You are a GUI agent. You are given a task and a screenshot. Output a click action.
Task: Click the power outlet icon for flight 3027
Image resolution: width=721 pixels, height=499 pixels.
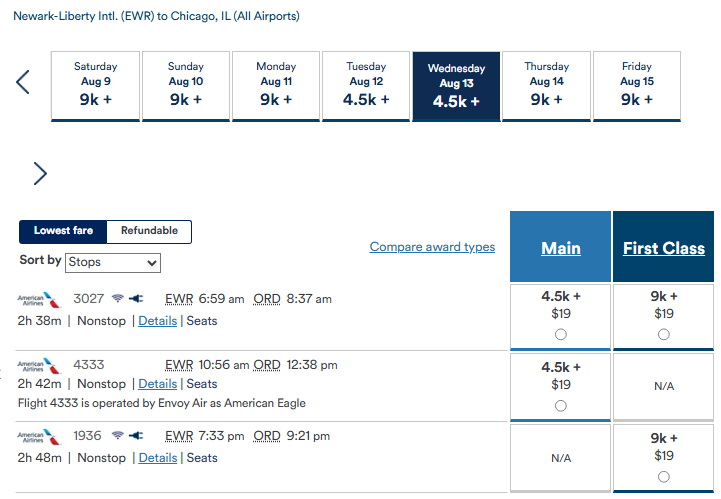click(136, 298)
